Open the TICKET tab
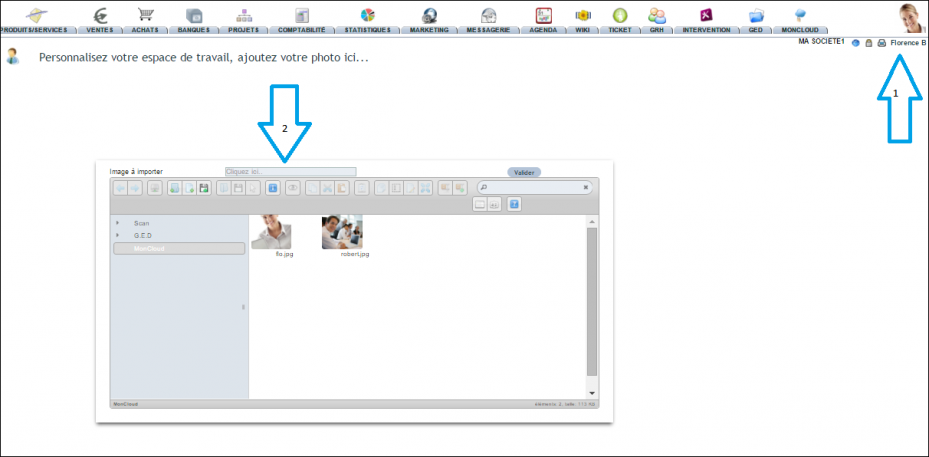 point(620,30)
